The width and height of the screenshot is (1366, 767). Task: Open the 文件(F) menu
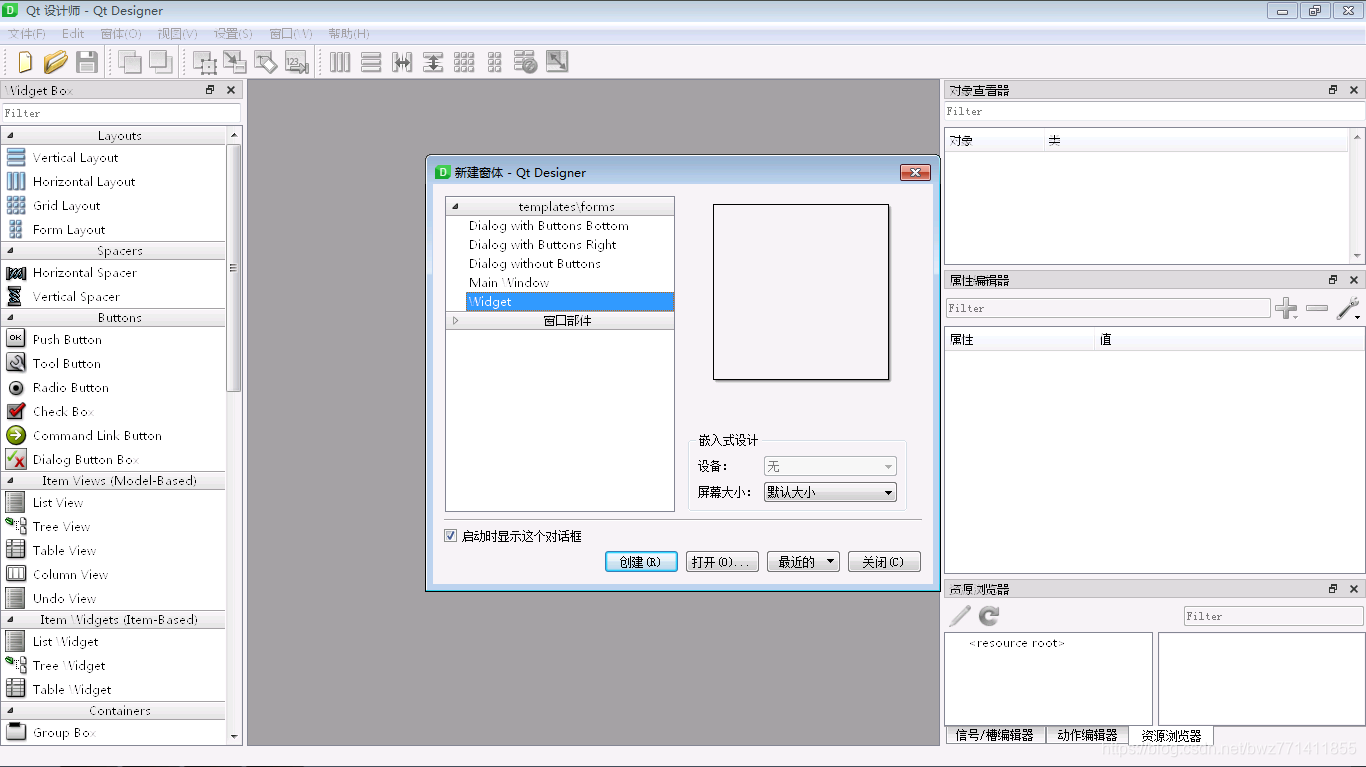[27, 33]
